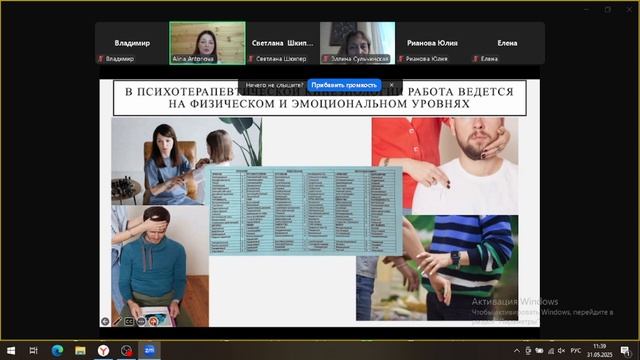Open the taskbar clock showing 11:39

click(x=600, y=351)
